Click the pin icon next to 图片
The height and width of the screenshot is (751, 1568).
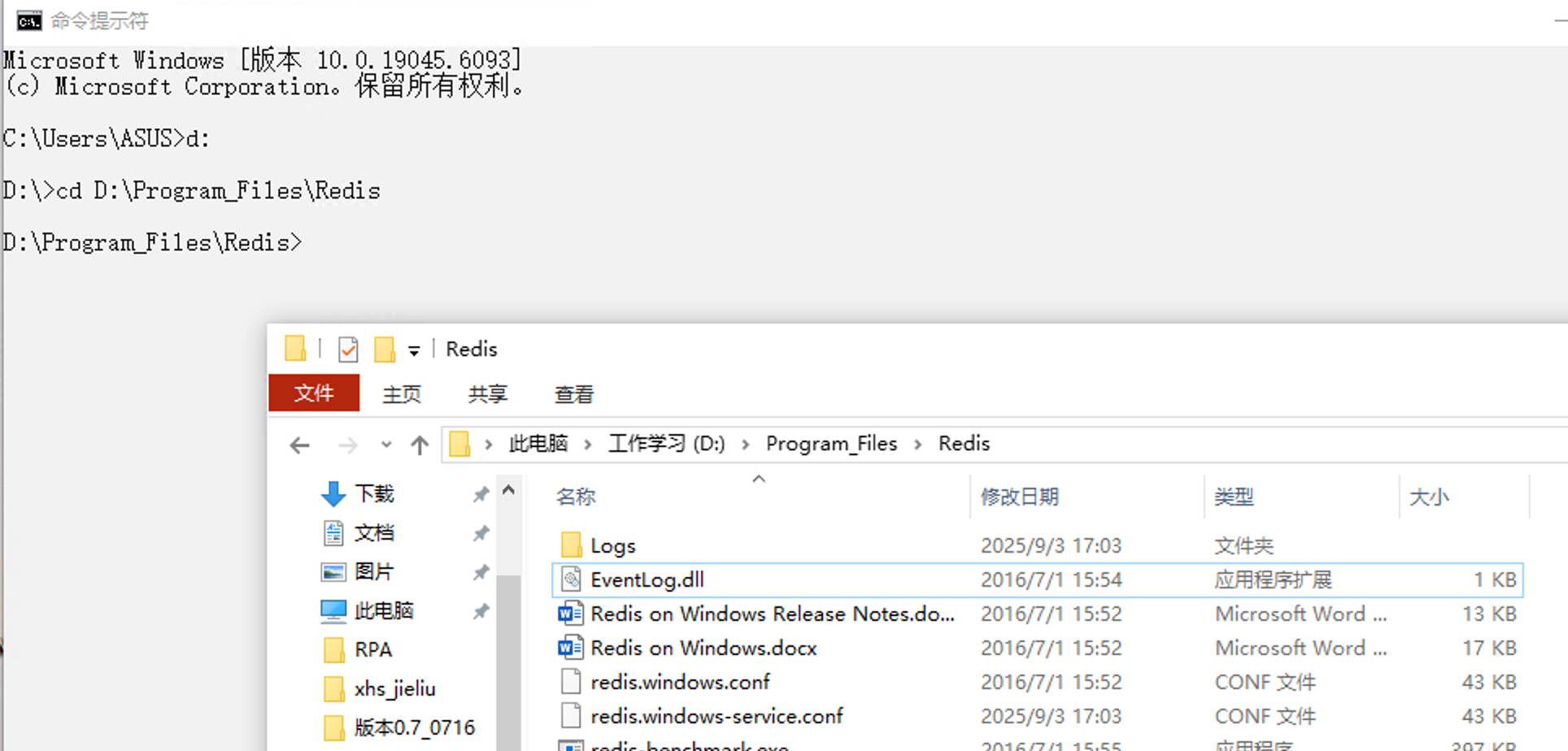click(481, 572)
